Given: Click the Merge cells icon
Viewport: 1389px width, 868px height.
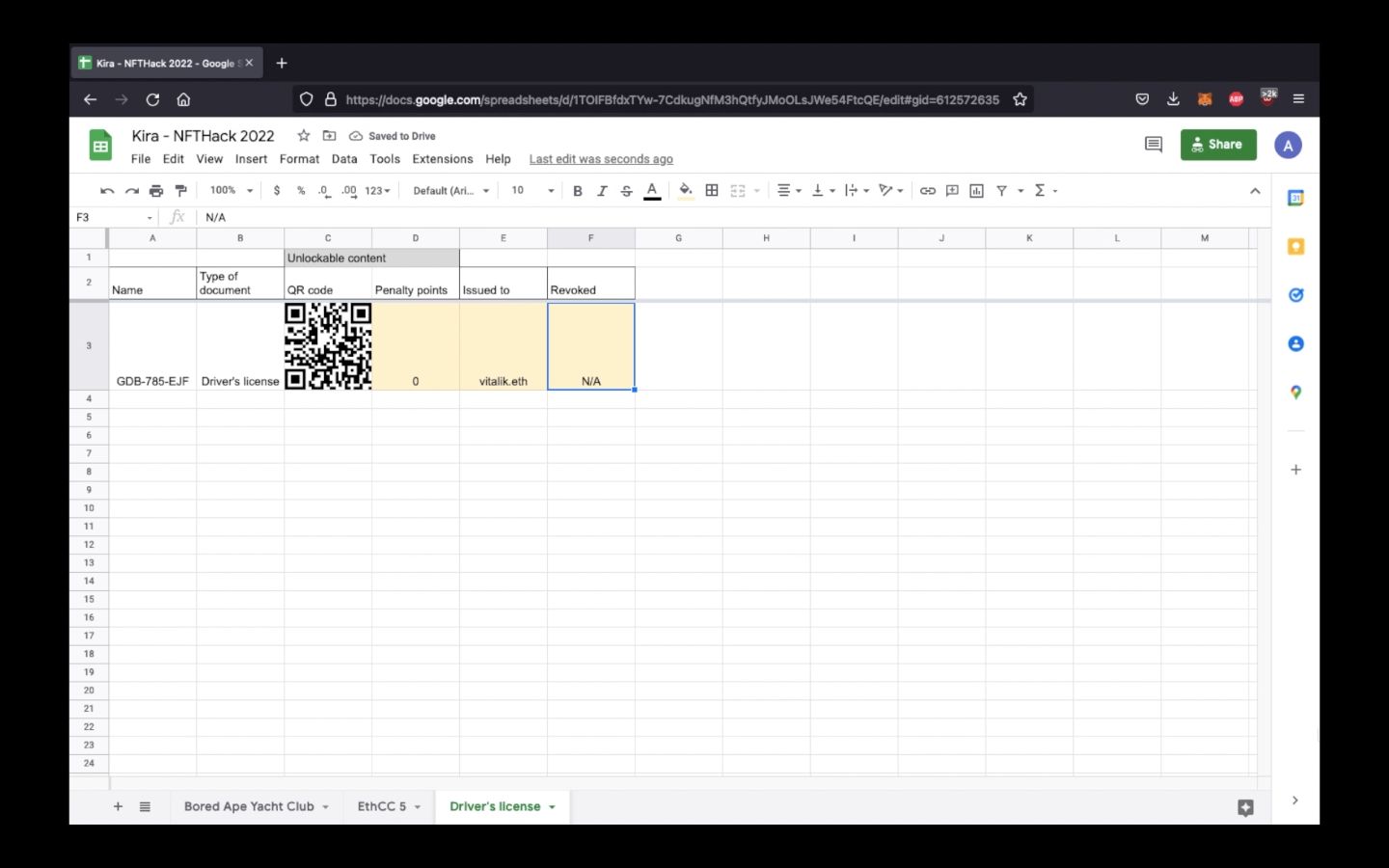Looking at the screenshot, I should [x=738, y=191].
